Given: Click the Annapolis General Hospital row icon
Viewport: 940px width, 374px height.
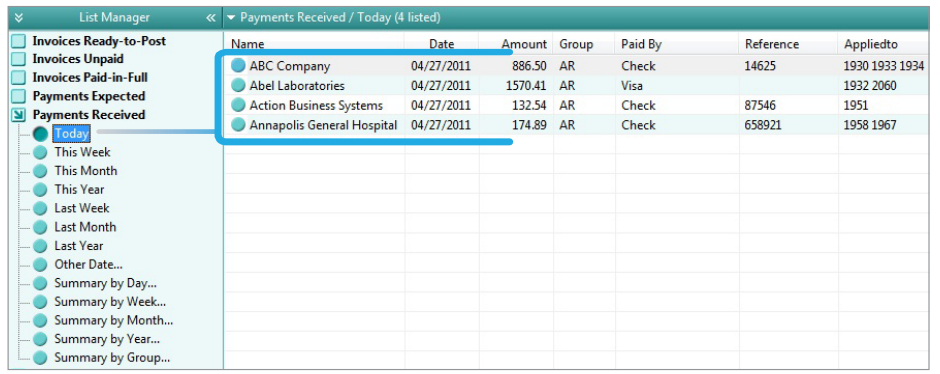Looking at the screenshot, I should 239,125.
